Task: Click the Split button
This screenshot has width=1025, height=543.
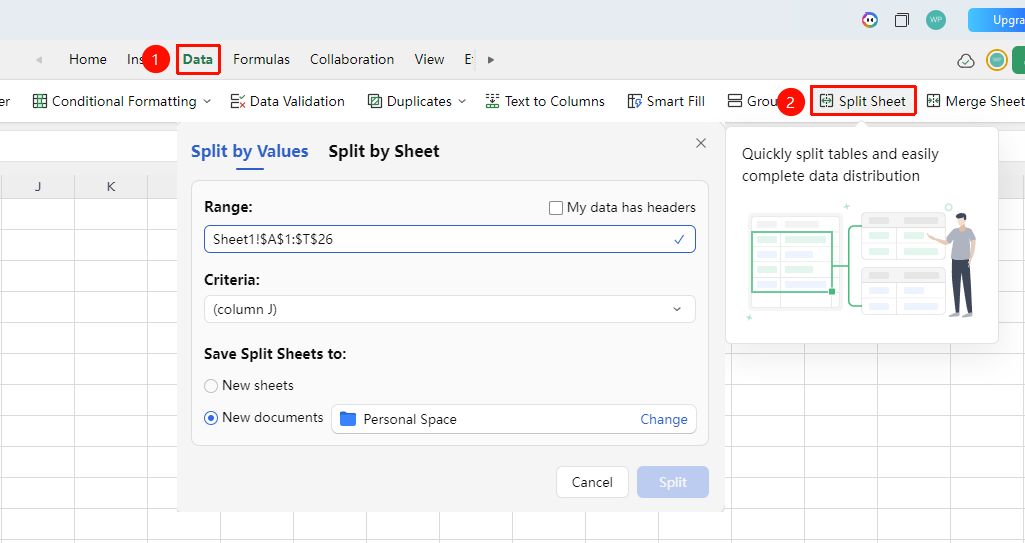Action: coord(673,482)
